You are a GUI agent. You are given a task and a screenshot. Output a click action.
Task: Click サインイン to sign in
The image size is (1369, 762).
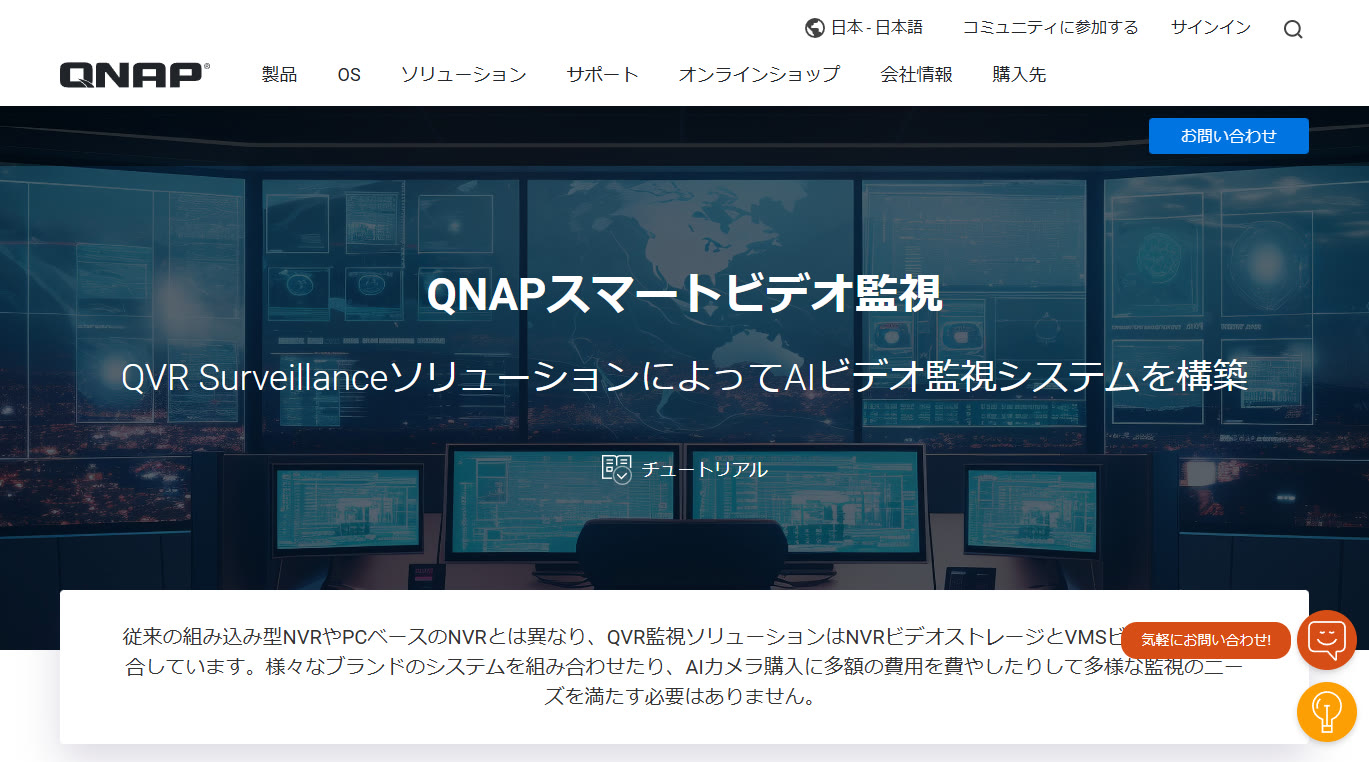(1210, 28)
